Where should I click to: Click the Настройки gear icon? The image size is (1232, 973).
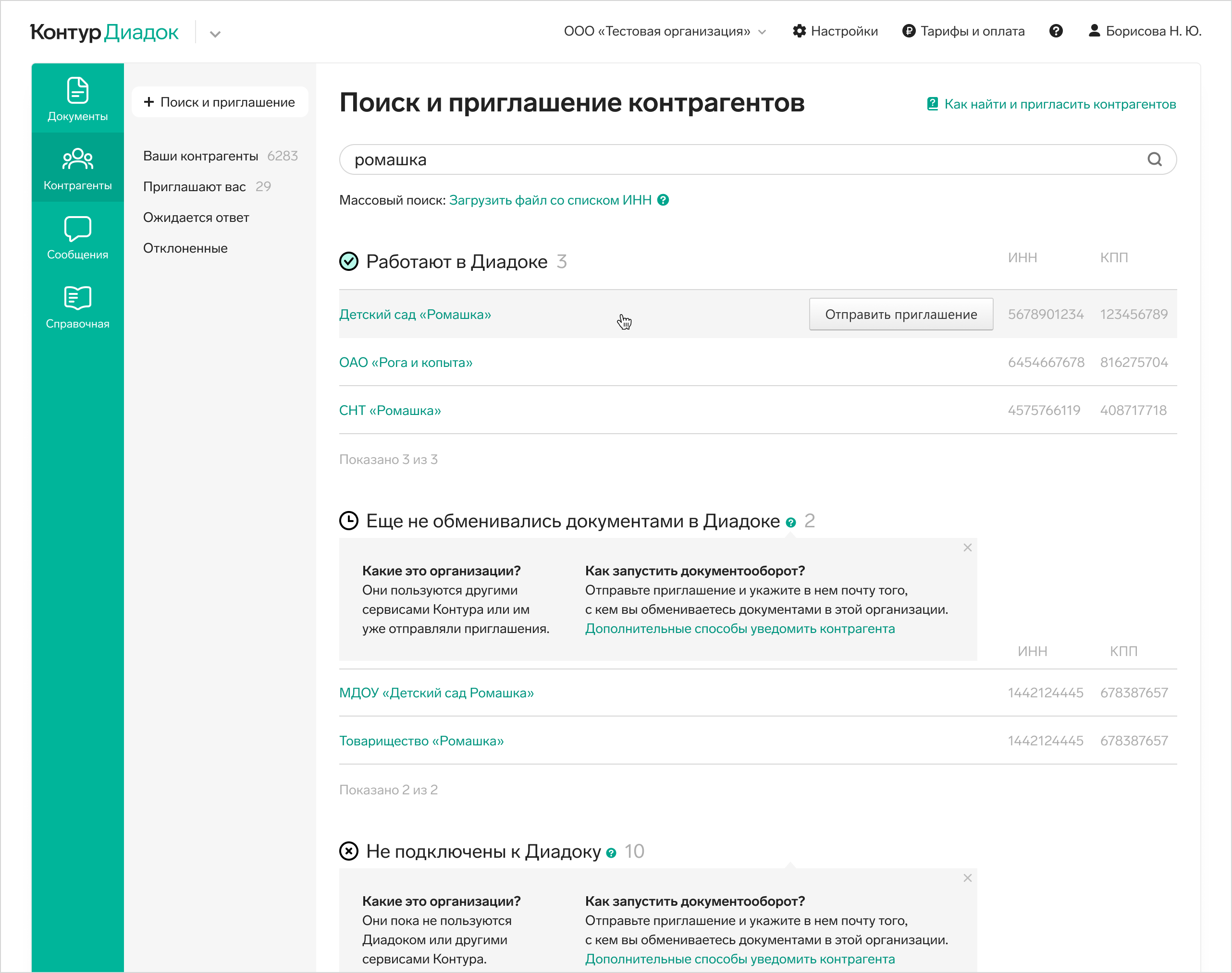(800, 31)
